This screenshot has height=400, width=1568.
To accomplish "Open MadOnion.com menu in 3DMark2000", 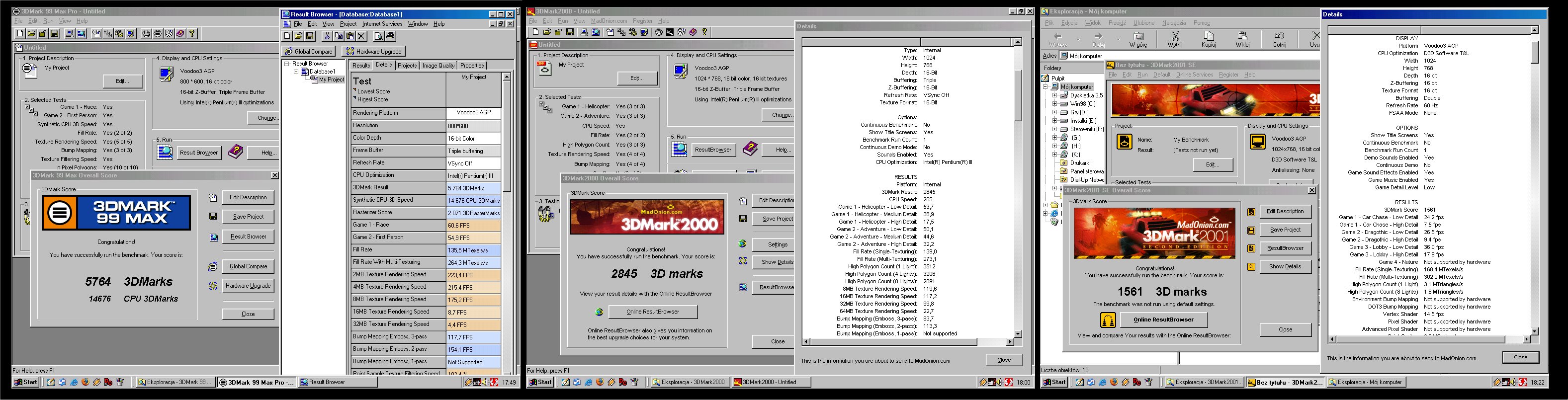I will (609, 21).
